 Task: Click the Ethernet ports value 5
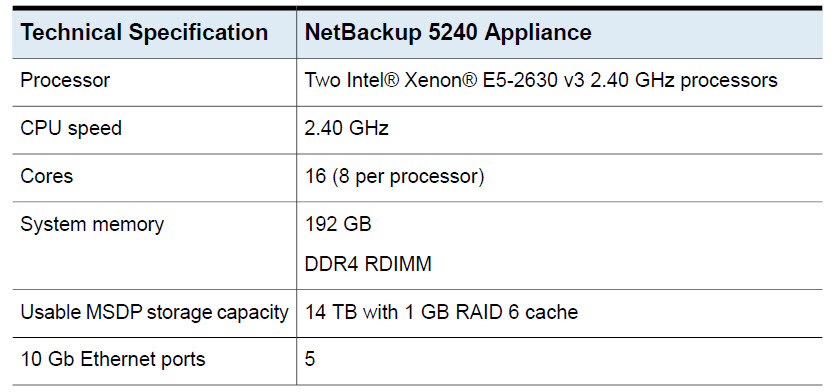click(x=310, y=360)
